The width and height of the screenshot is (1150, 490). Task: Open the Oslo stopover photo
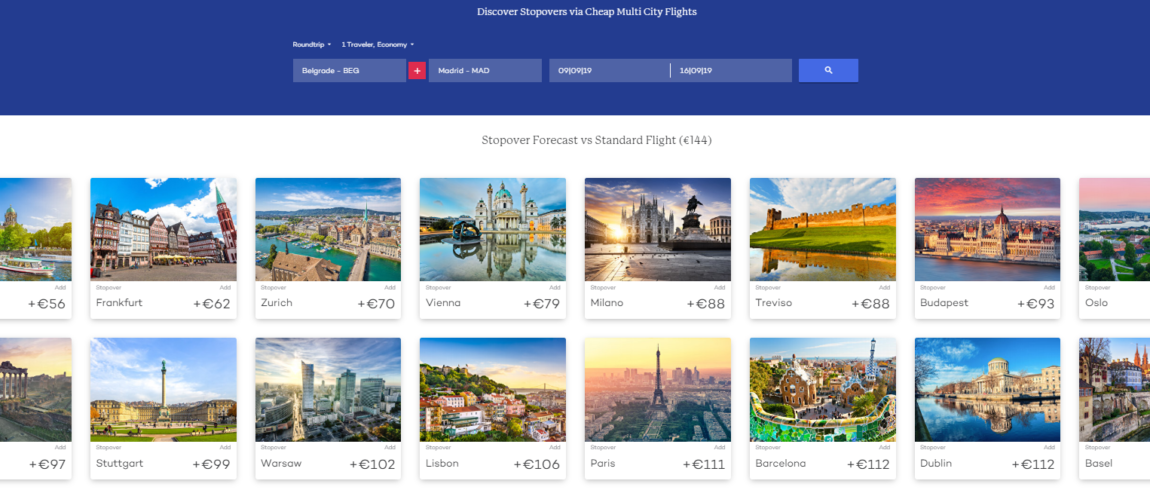click(x=1114, y=230)
